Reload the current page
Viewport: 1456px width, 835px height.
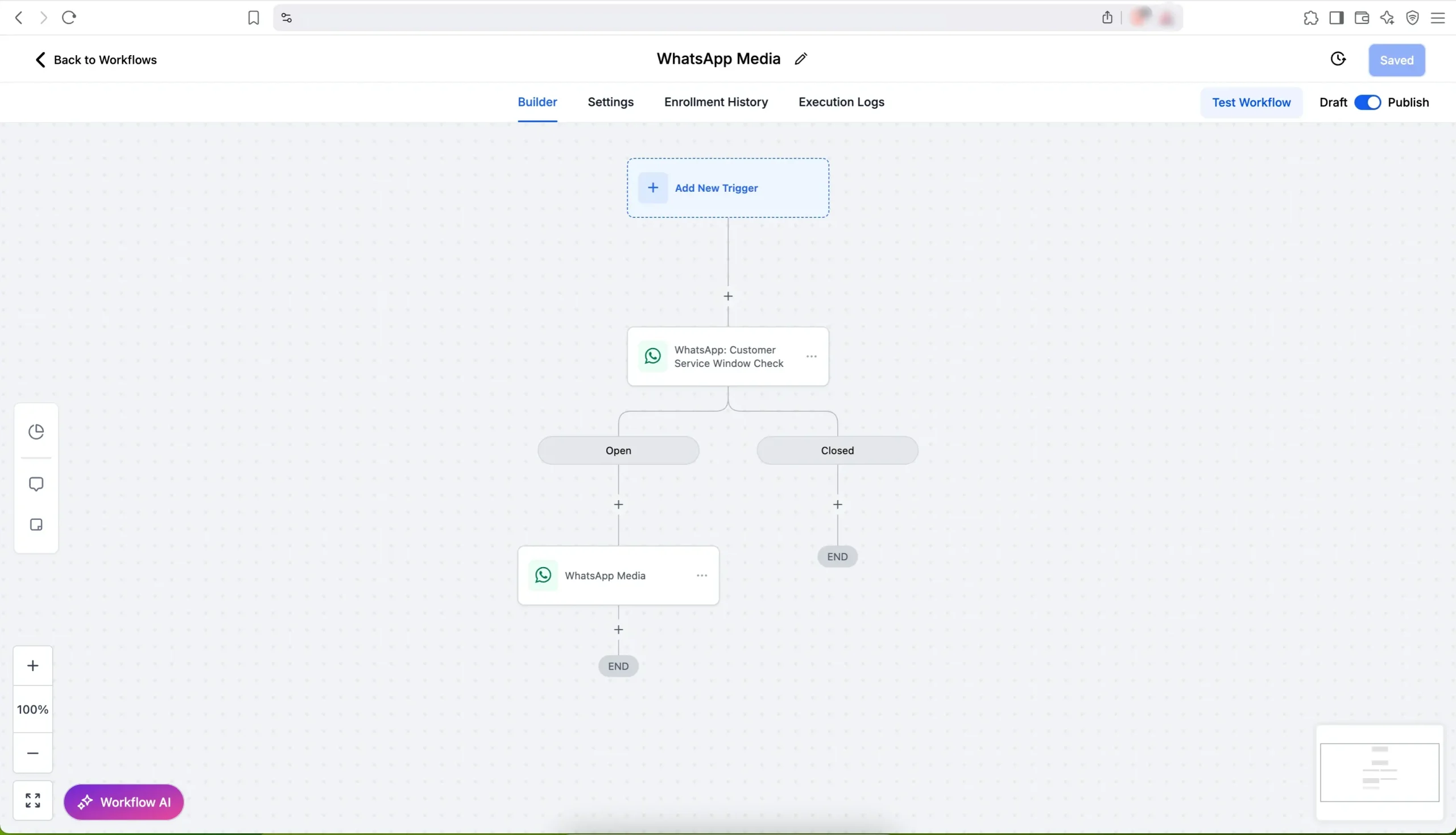click(69, 18)
